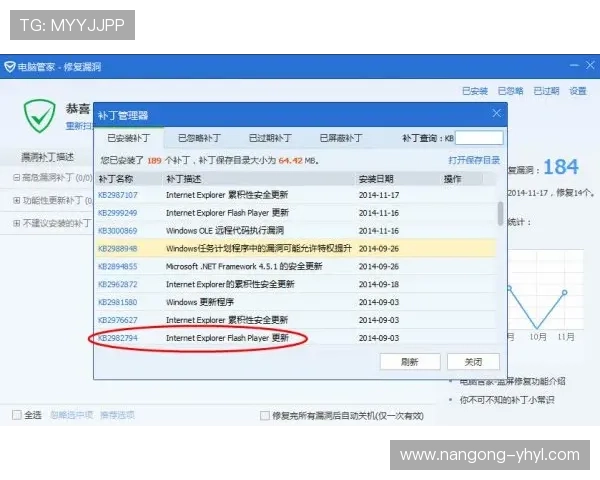The height and width of the screenshot is (480, 600).
Task: Sort by the 安装日期 column header
Action: [x=376, y=179]
